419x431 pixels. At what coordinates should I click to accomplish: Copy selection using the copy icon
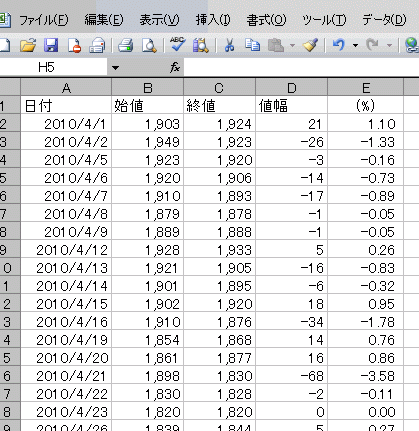point(252,45)
